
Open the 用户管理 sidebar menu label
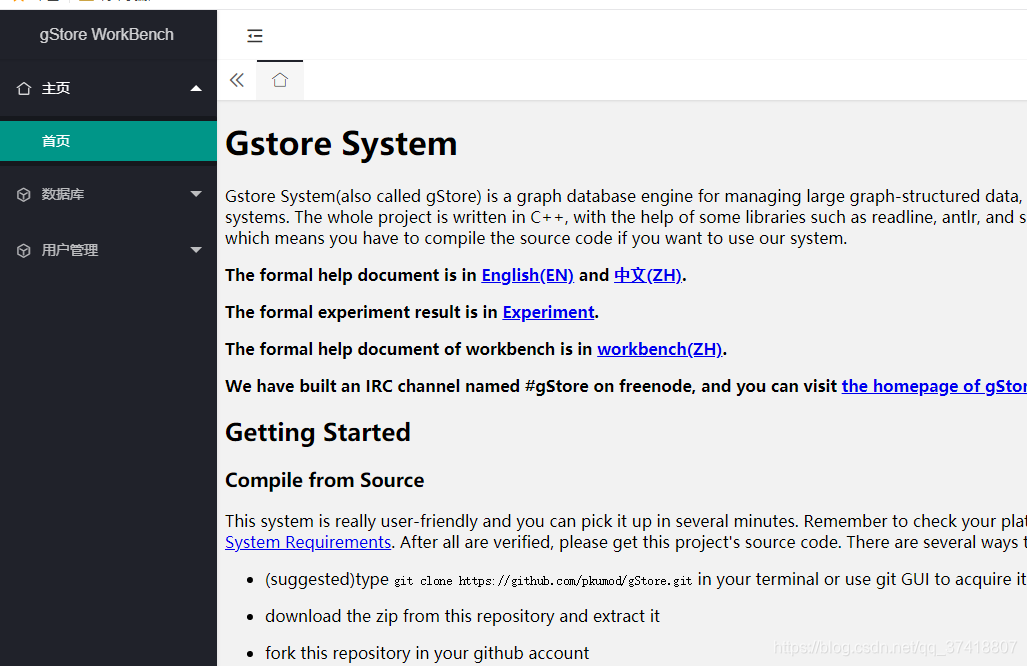click(x=70, y=250)
